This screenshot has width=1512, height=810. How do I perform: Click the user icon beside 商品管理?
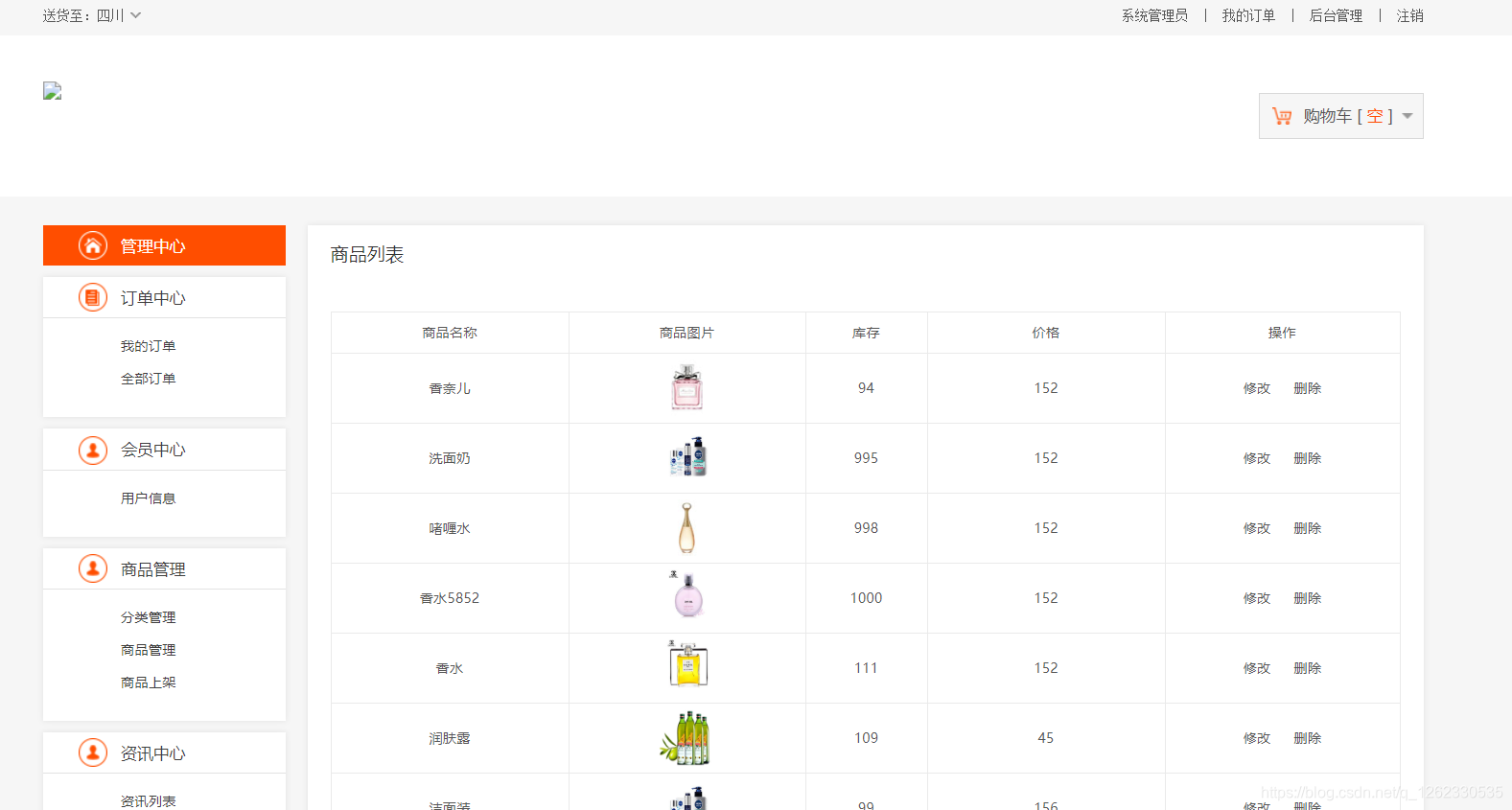pos(93,568)
